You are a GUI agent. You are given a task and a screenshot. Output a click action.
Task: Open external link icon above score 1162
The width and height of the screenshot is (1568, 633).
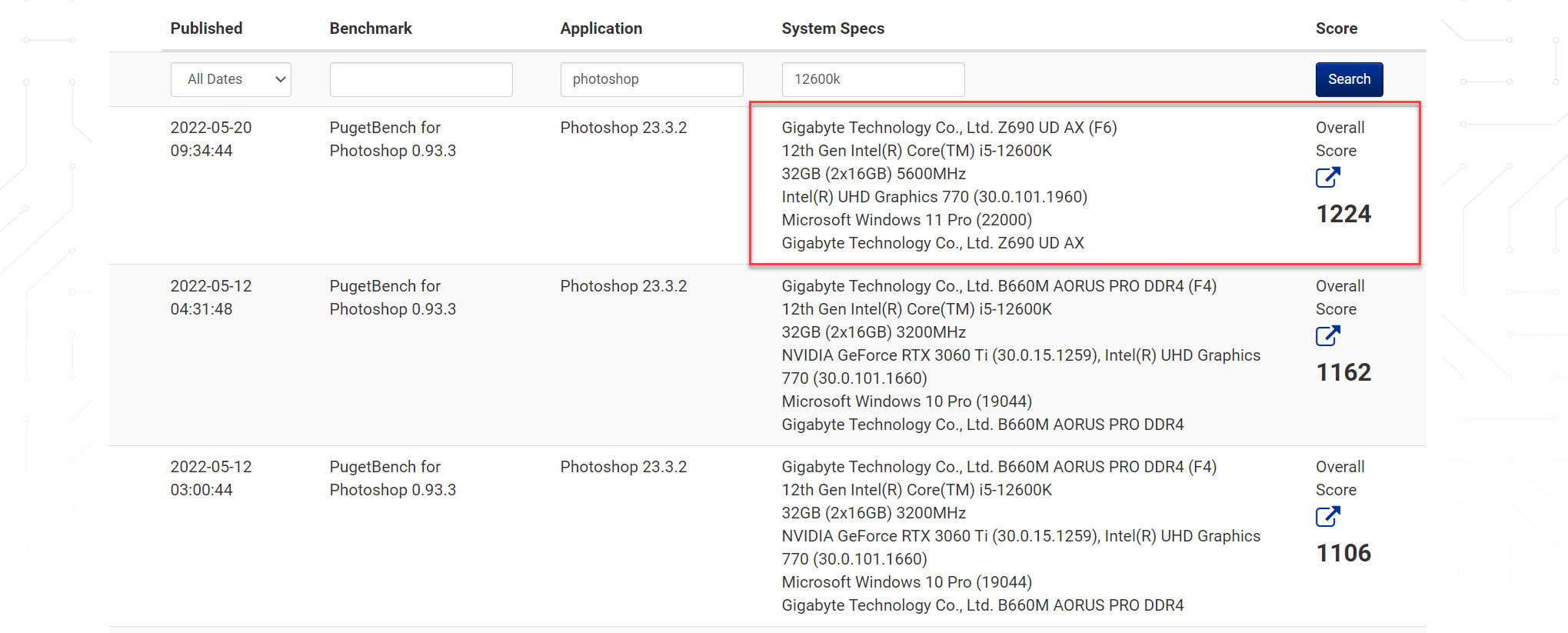pyautogui.click(x=1327, y=336)
